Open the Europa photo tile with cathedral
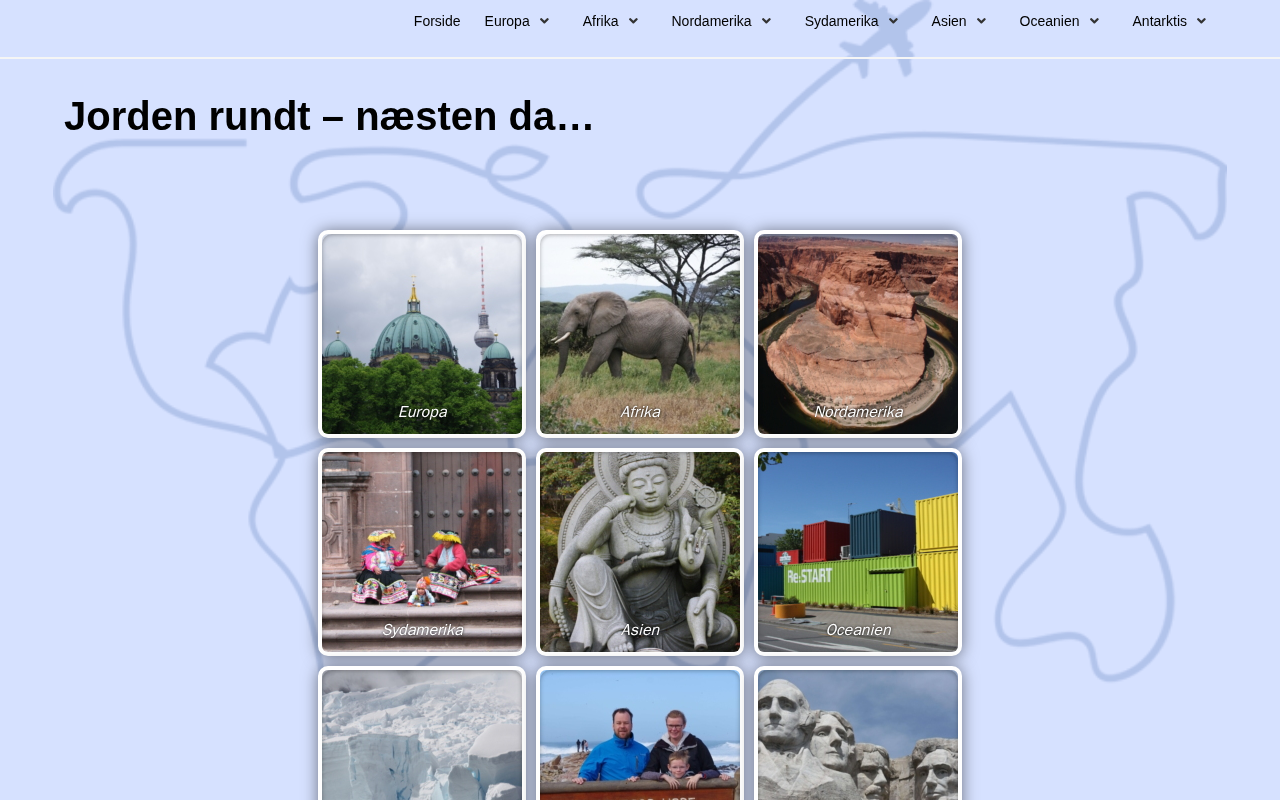The height and width of the screenshot is (800, 1280). (x=422, y=334)
